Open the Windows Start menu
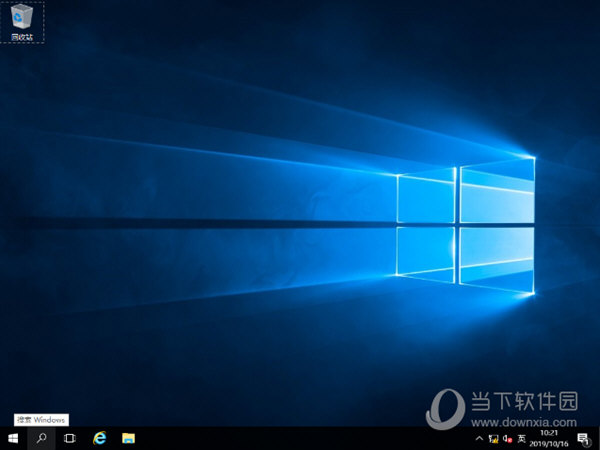Viewport: 600px width, 450px height. click(13, 438)
